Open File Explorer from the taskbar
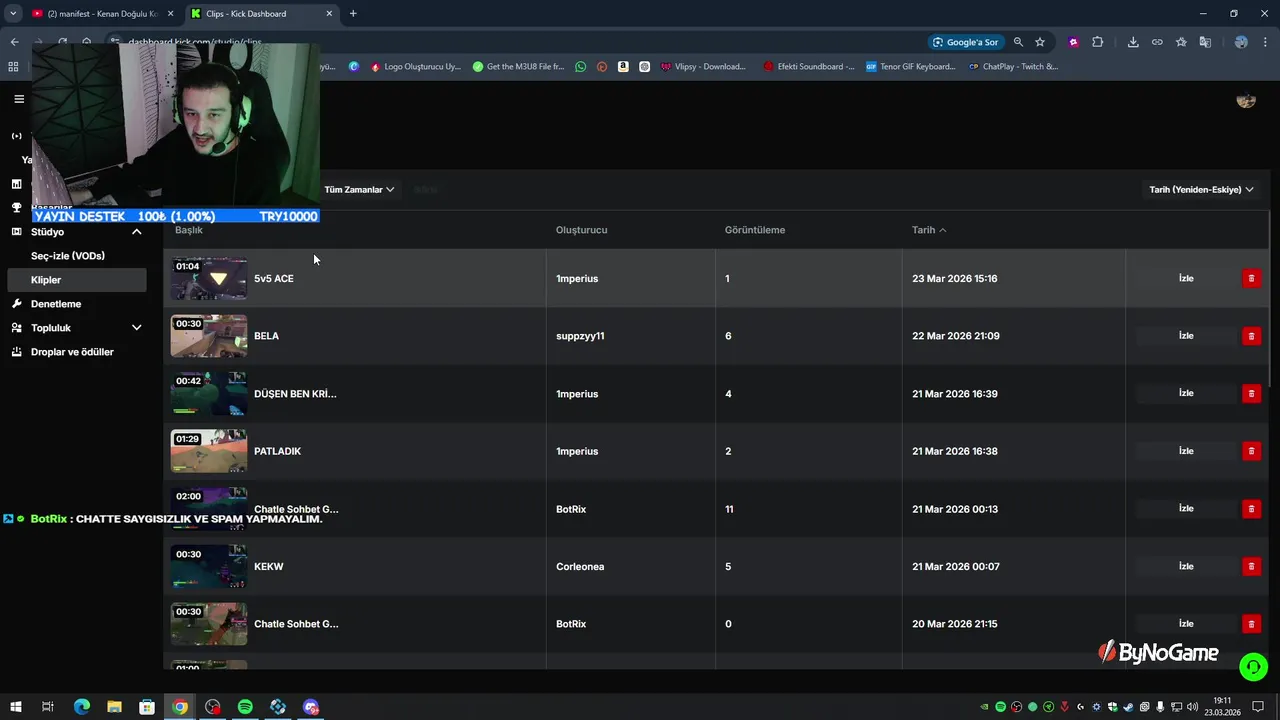The width and height of the screenshot is (1280, 720). [x=114, y=707]
